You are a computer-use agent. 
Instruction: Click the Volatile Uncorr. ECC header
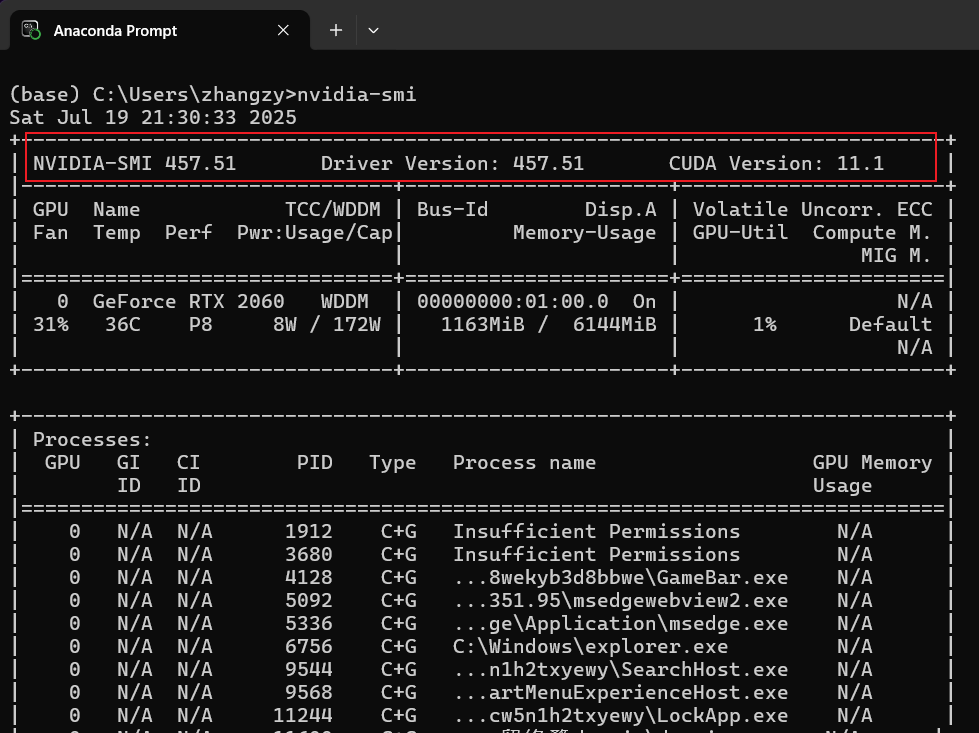point(812,210)
